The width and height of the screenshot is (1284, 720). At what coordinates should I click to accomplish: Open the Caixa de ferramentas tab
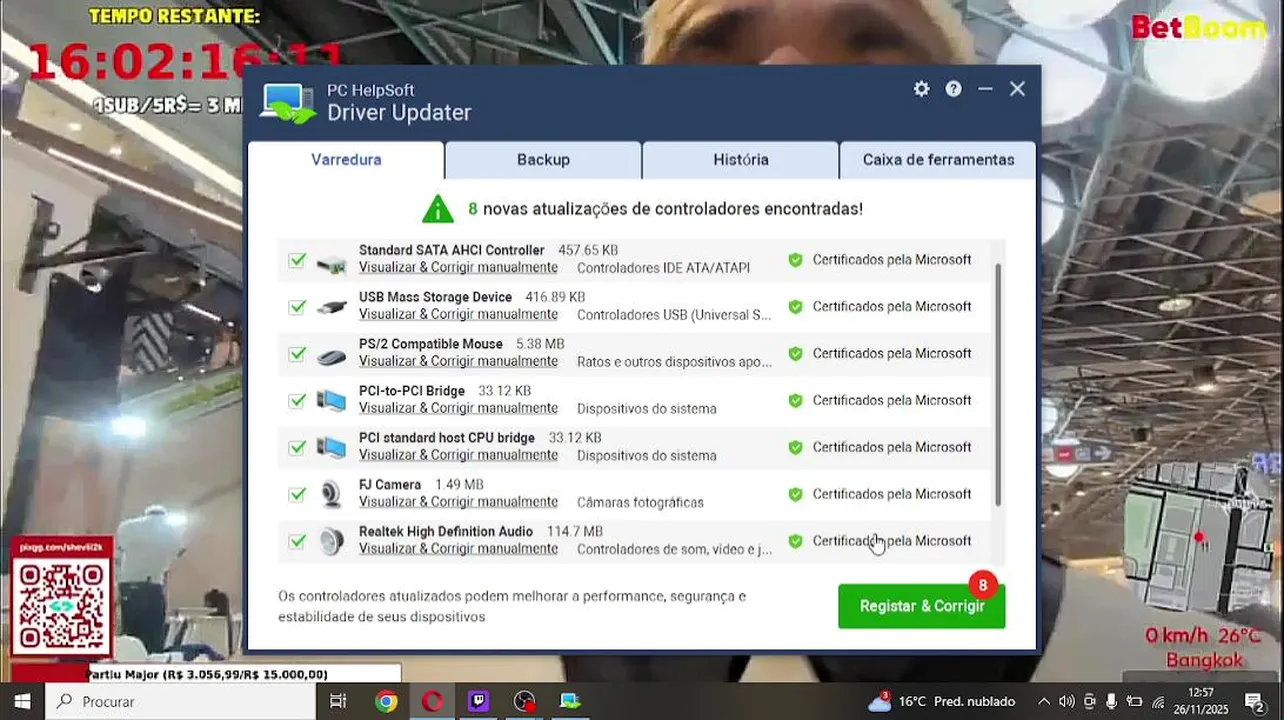(x=938, y=160)
